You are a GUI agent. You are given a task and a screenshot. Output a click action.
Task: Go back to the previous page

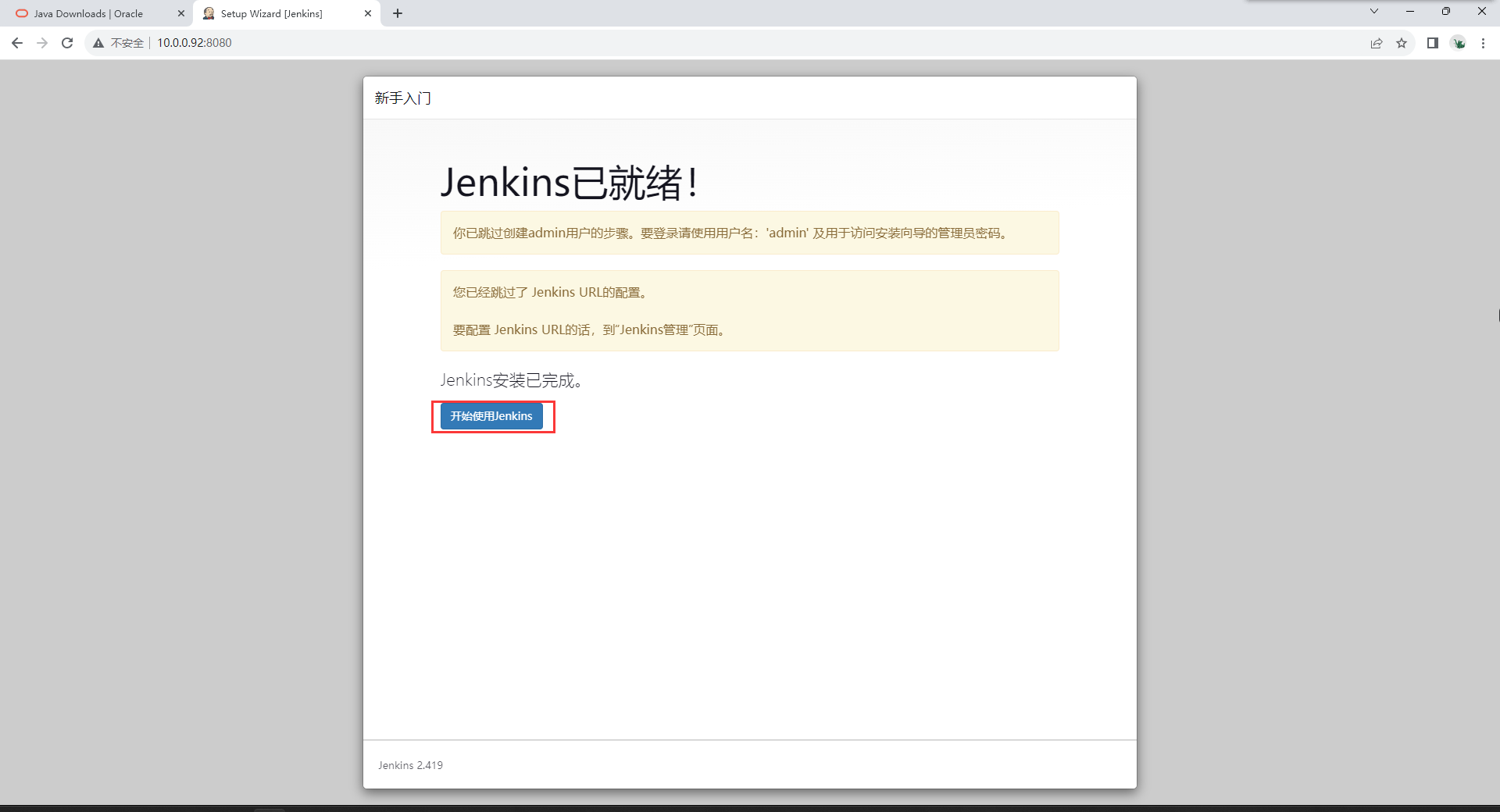pyautogui.click(x=17, y=43)
